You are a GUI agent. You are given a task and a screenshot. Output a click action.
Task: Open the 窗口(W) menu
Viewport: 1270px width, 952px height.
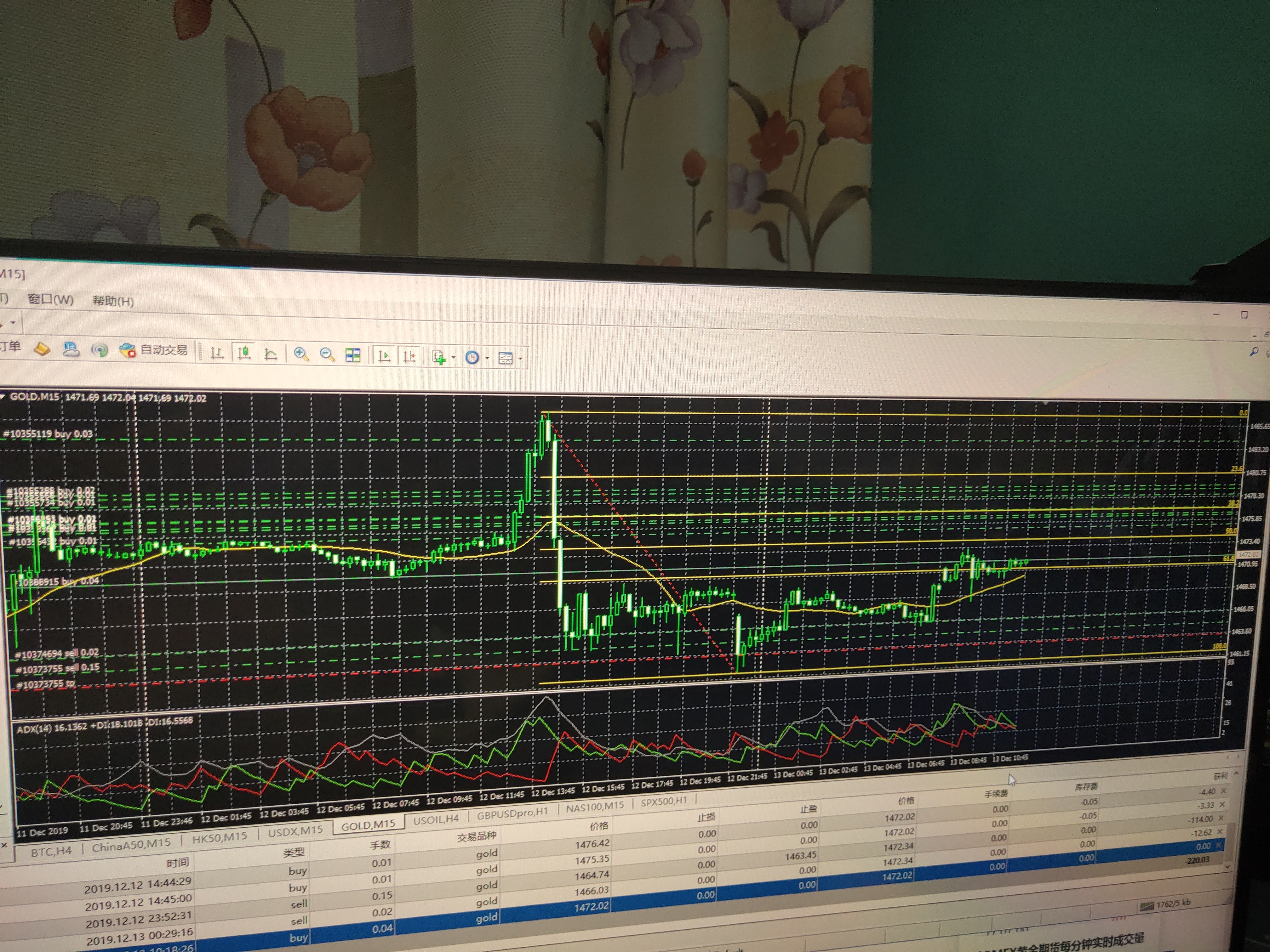[x=50, y=299]
